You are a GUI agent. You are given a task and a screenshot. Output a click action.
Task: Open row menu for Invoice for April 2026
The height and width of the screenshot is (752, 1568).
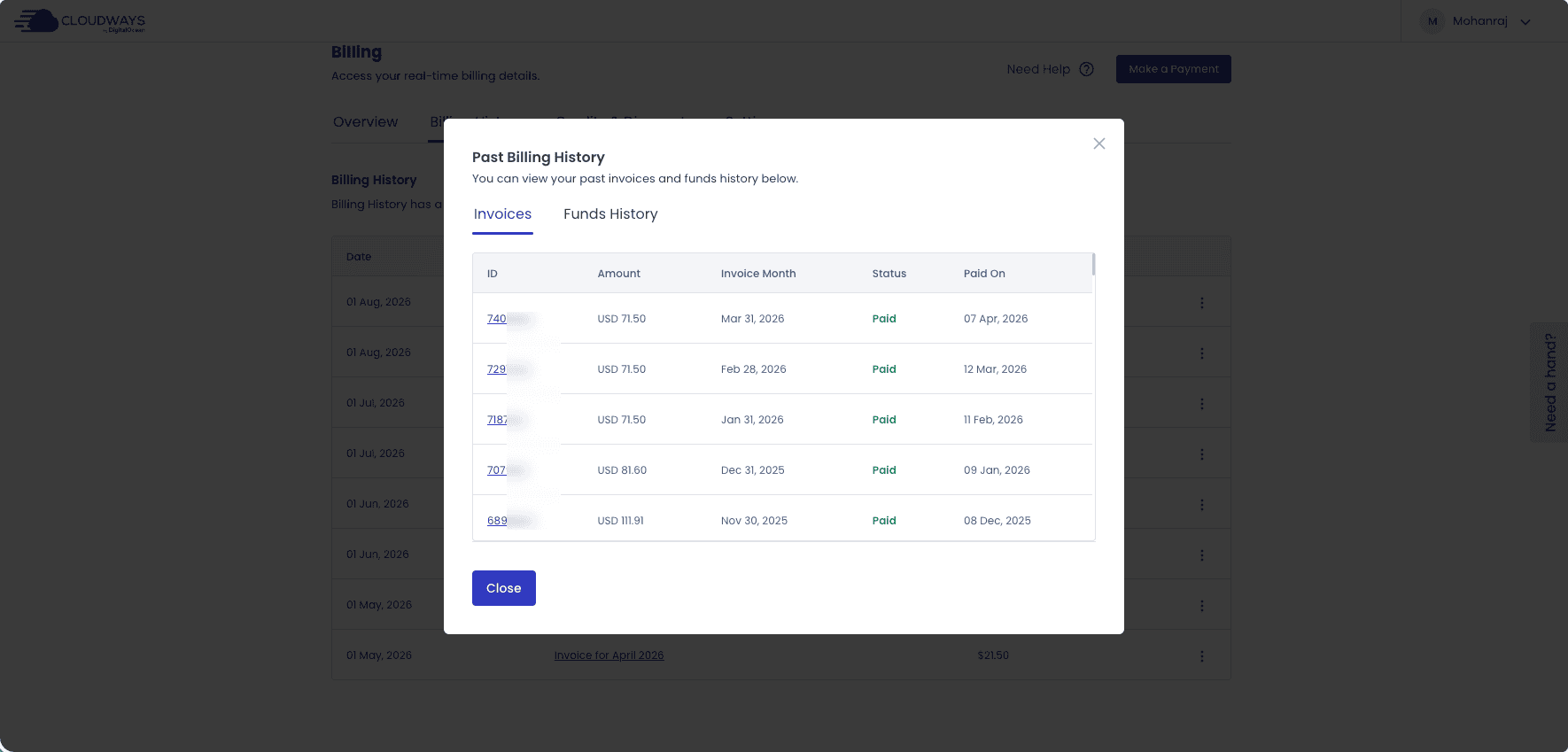[1201, 656]
